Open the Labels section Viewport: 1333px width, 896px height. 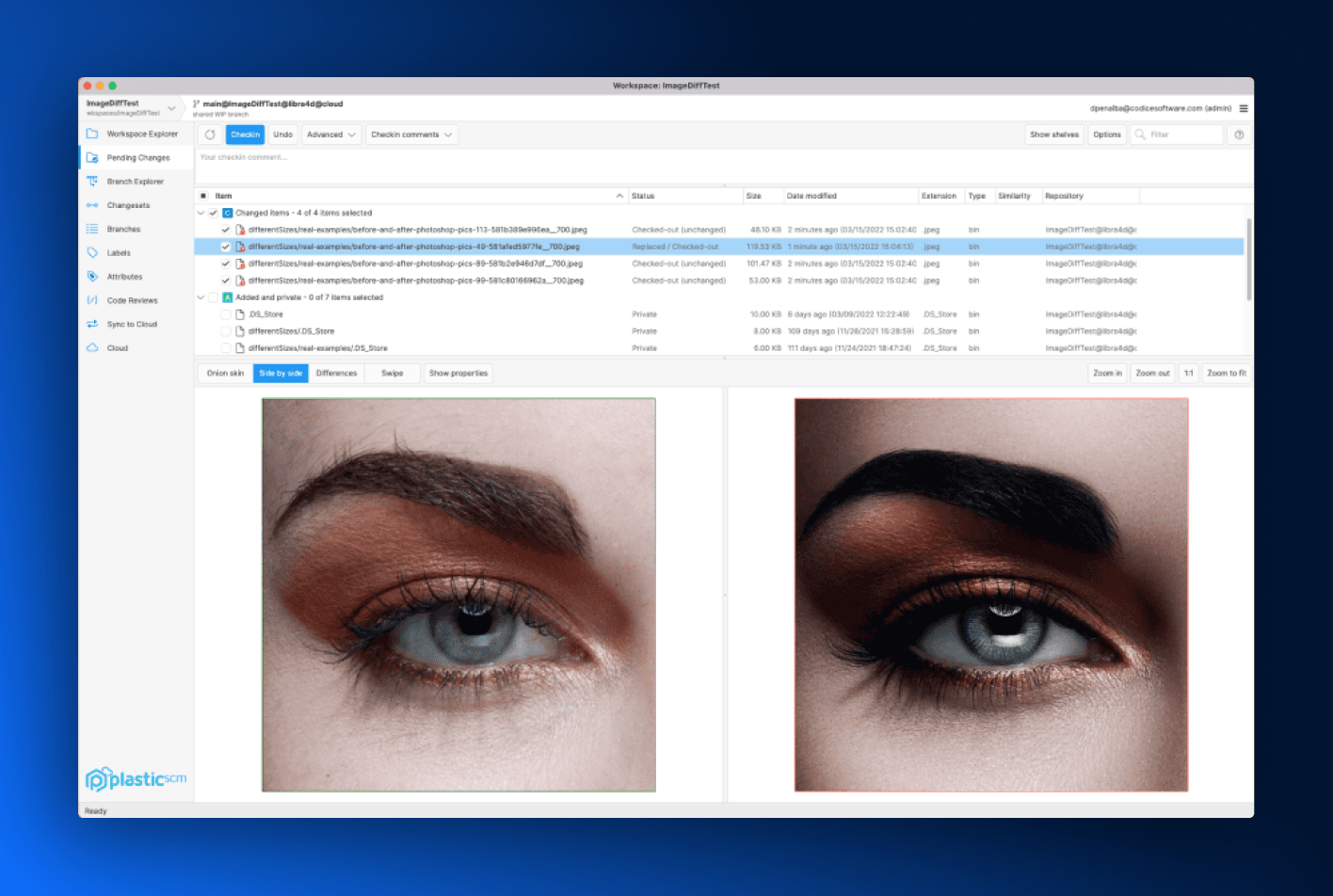tap(119, 253)
